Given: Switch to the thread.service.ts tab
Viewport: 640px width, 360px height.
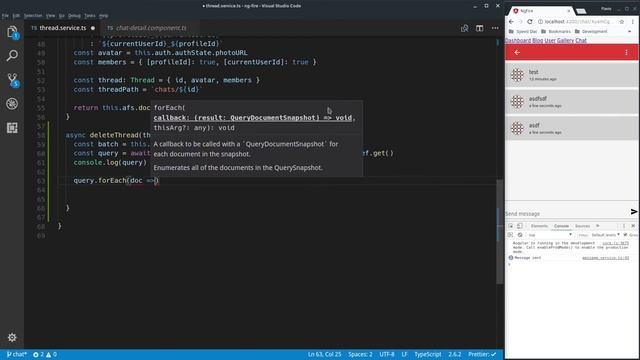Looking at the screenshot, I should click(63, 28).
